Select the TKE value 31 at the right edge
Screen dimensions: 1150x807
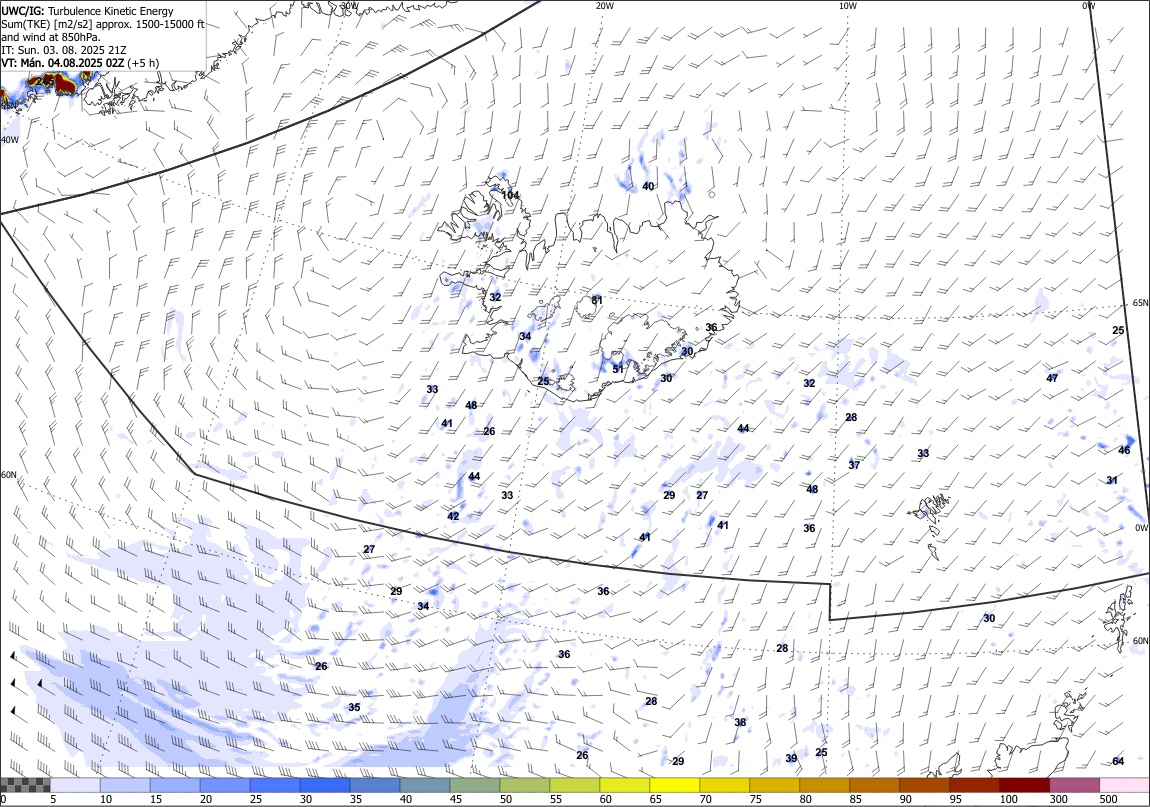pyautogui.click(x=1112, y=481)
